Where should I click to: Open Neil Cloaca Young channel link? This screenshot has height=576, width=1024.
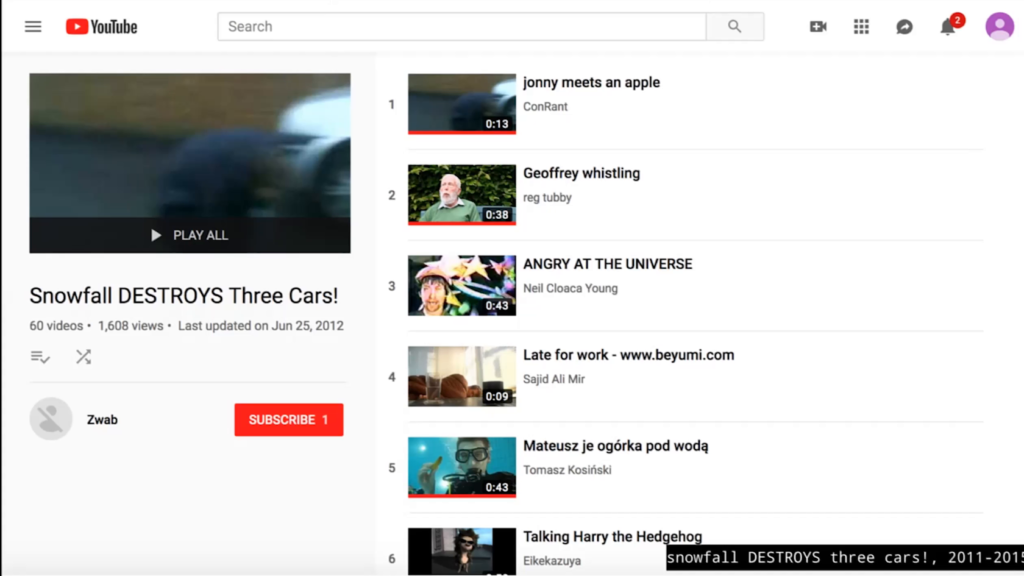pos(570,288)
